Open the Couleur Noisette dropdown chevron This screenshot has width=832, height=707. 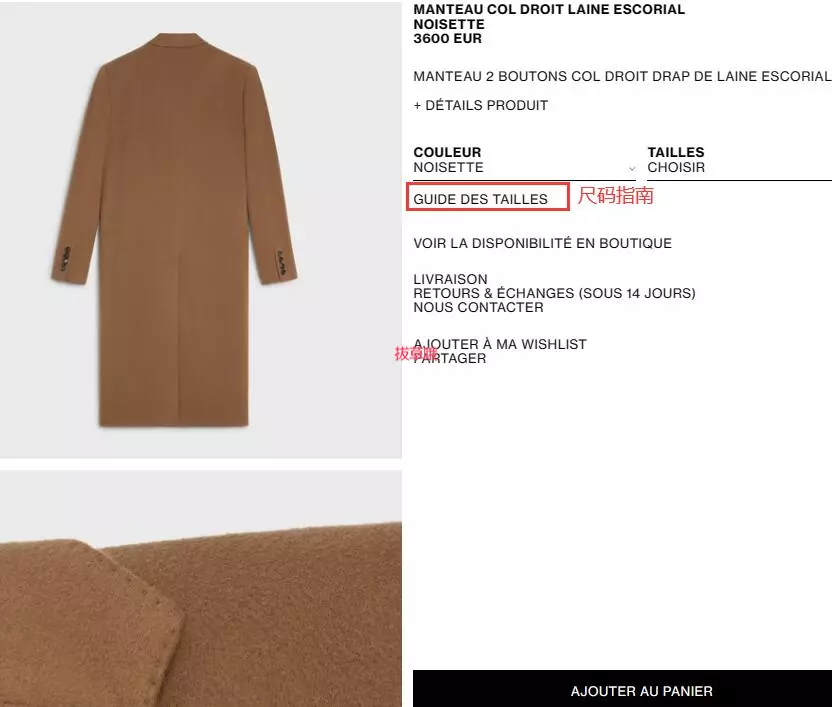coord(631,168)
